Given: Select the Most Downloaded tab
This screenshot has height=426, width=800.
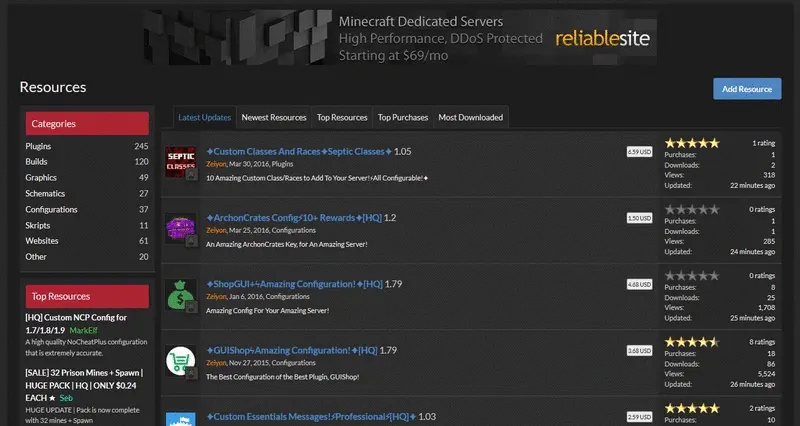Looking at the screenshot, I should pos(470,117).
